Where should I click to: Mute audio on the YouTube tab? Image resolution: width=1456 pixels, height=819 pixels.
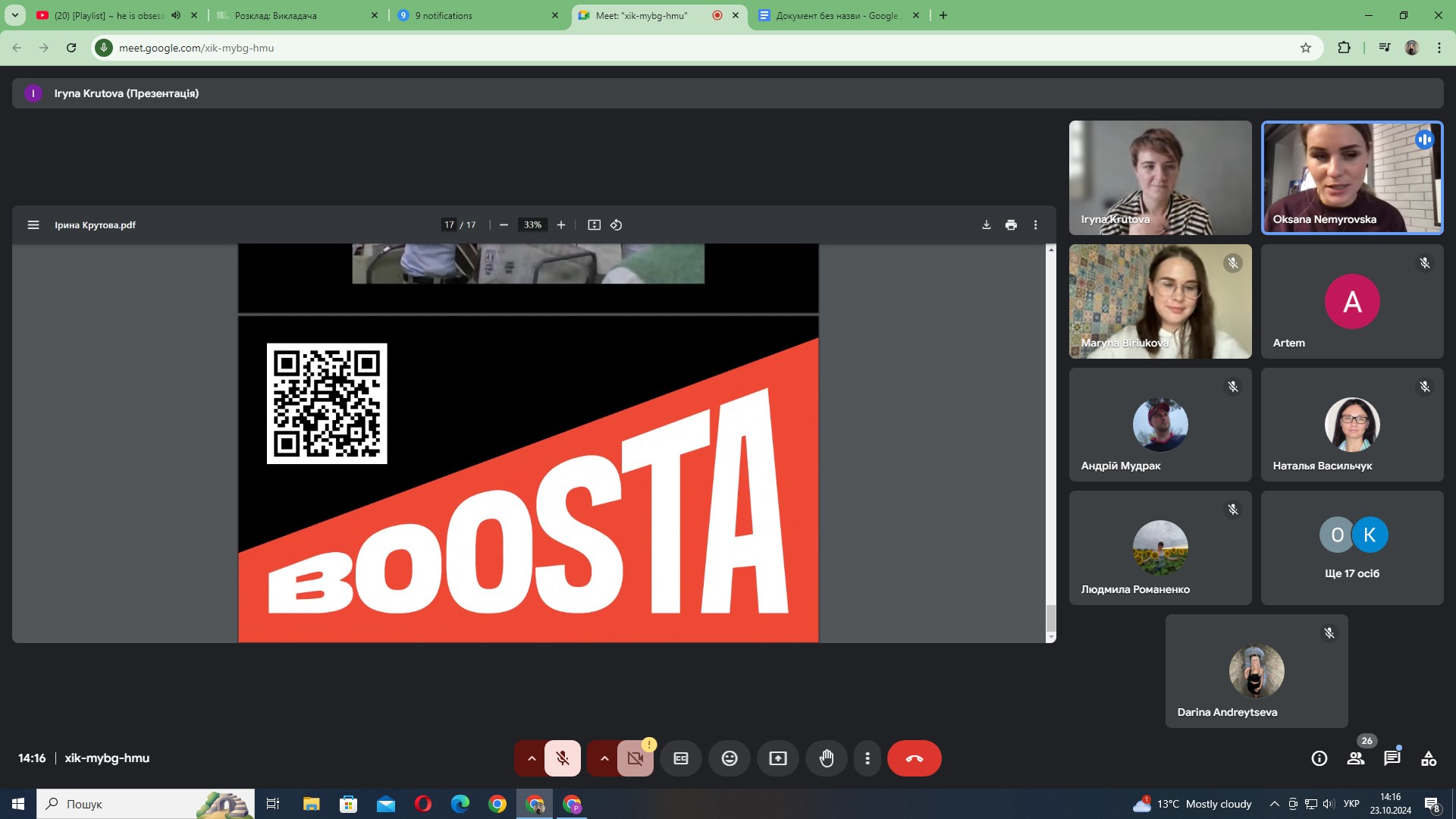(x=176, y=15)
